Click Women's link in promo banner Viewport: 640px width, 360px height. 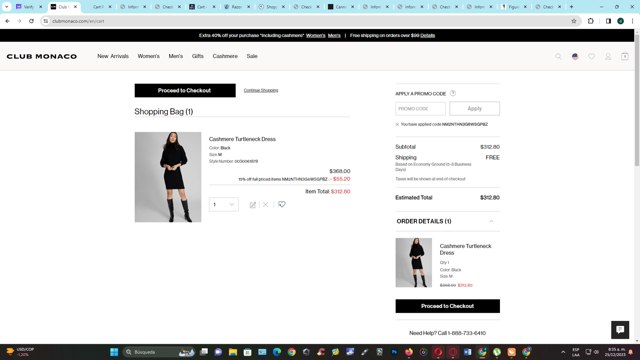(316, 36)
